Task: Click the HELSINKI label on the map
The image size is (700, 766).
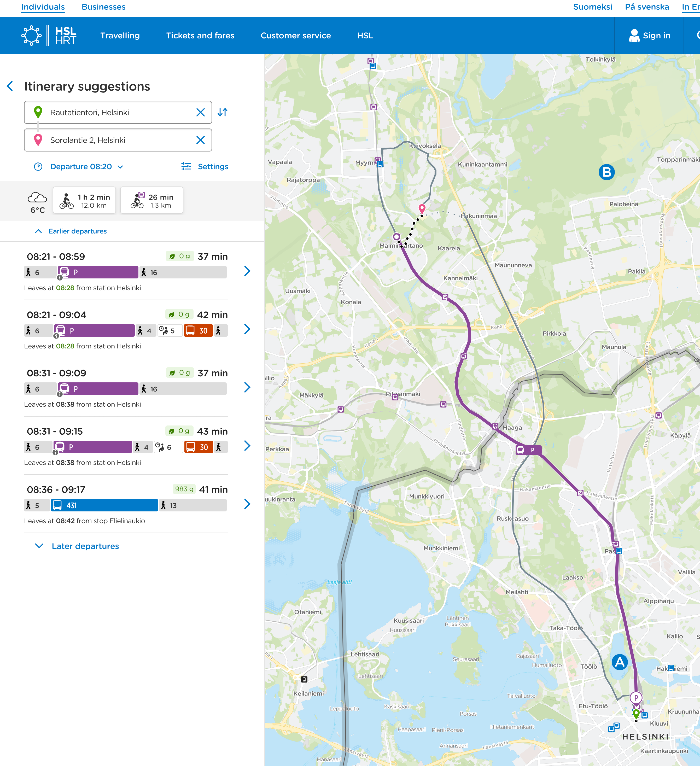Action: [x=645, y=737]
